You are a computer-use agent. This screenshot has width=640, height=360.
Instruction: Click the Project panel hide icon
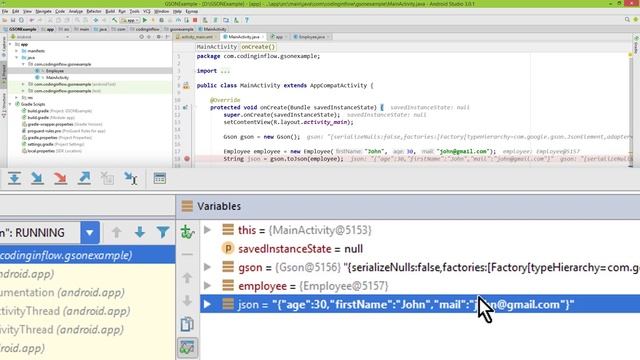coord(167,37)
